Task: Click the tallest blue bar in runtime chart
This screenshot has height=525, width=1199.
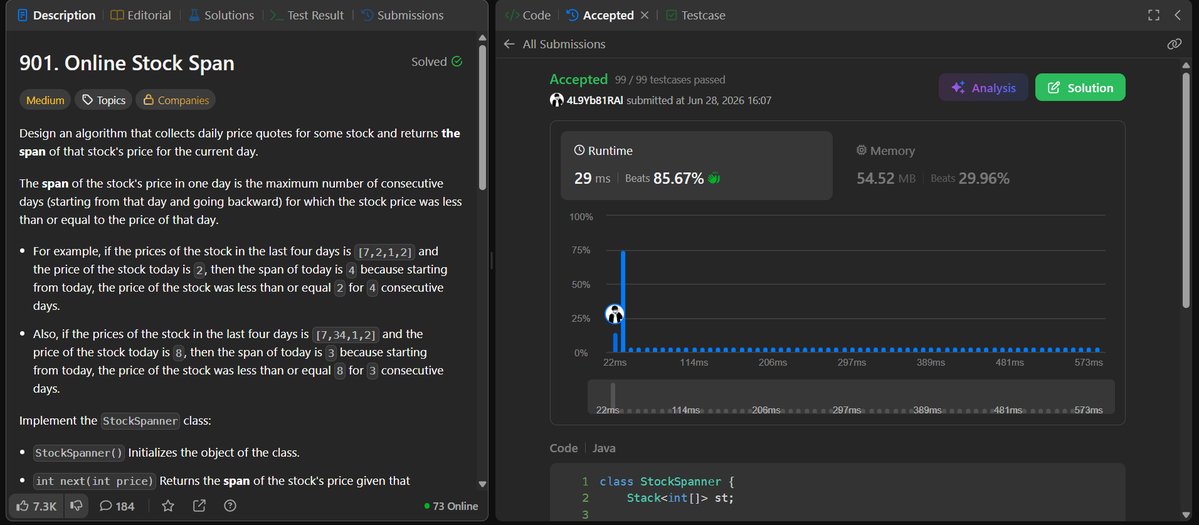Action: pos(623,301)
